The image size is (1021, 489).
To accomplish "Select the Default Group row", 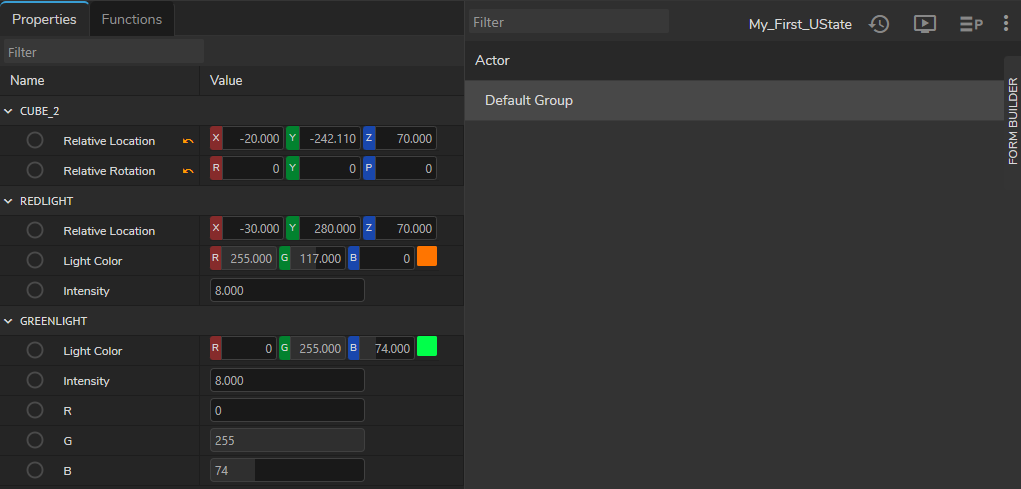I will (733, 101).
